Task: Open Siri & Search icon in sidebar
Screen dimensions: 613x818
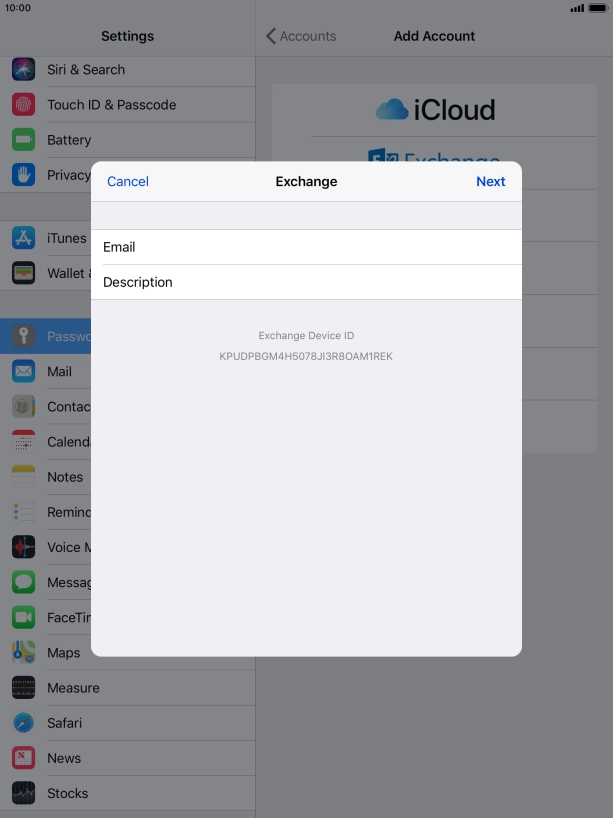Action: click(23, 69)
